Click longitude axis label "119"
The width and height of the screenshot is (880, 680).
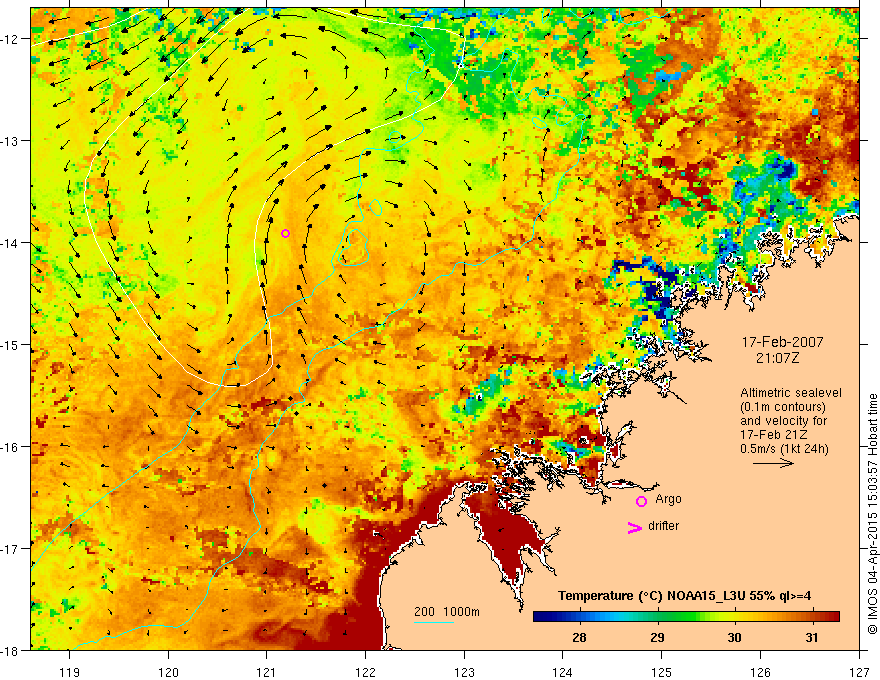pos(70,672)
